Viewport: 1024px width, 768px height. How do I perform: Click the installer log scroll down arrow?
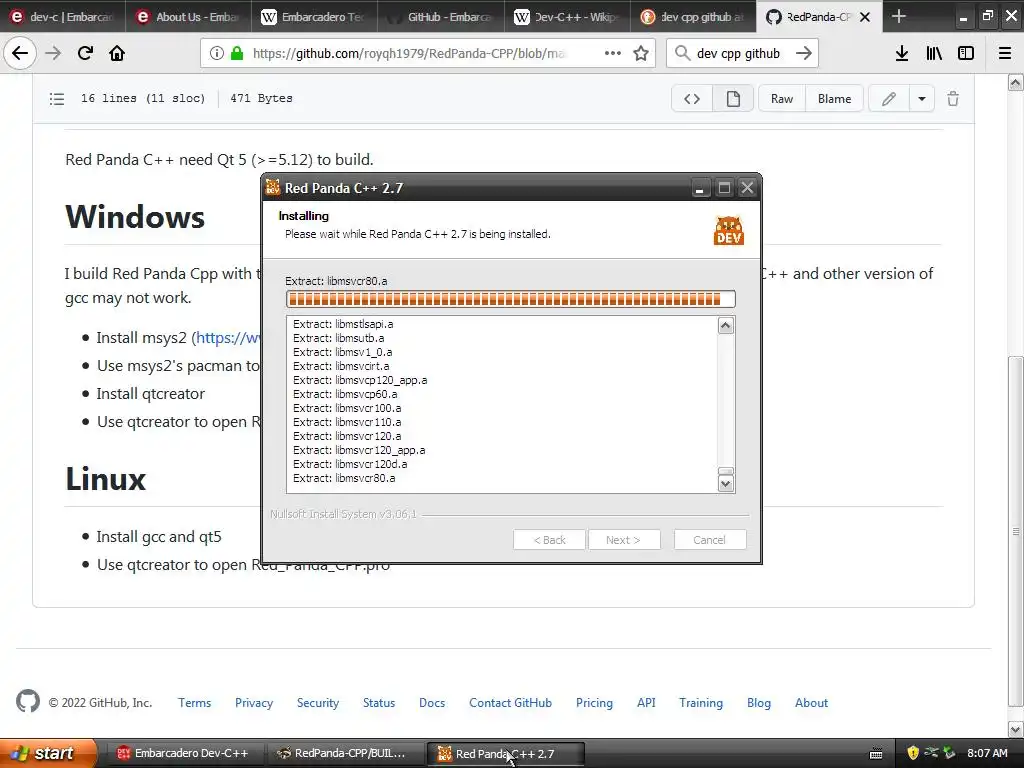click(x=726, y=484)
